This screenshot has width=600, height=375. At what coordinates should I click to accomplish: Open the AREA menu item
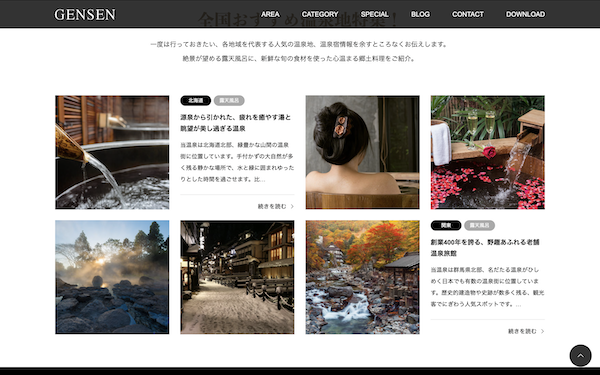pos(270,14)
